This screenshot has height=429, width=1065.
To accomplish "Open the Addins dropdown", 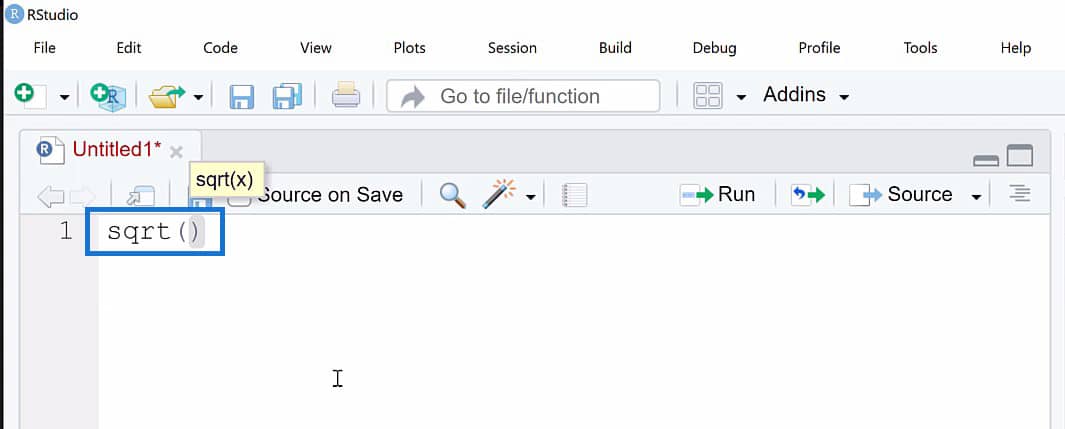I will (806, 95).
